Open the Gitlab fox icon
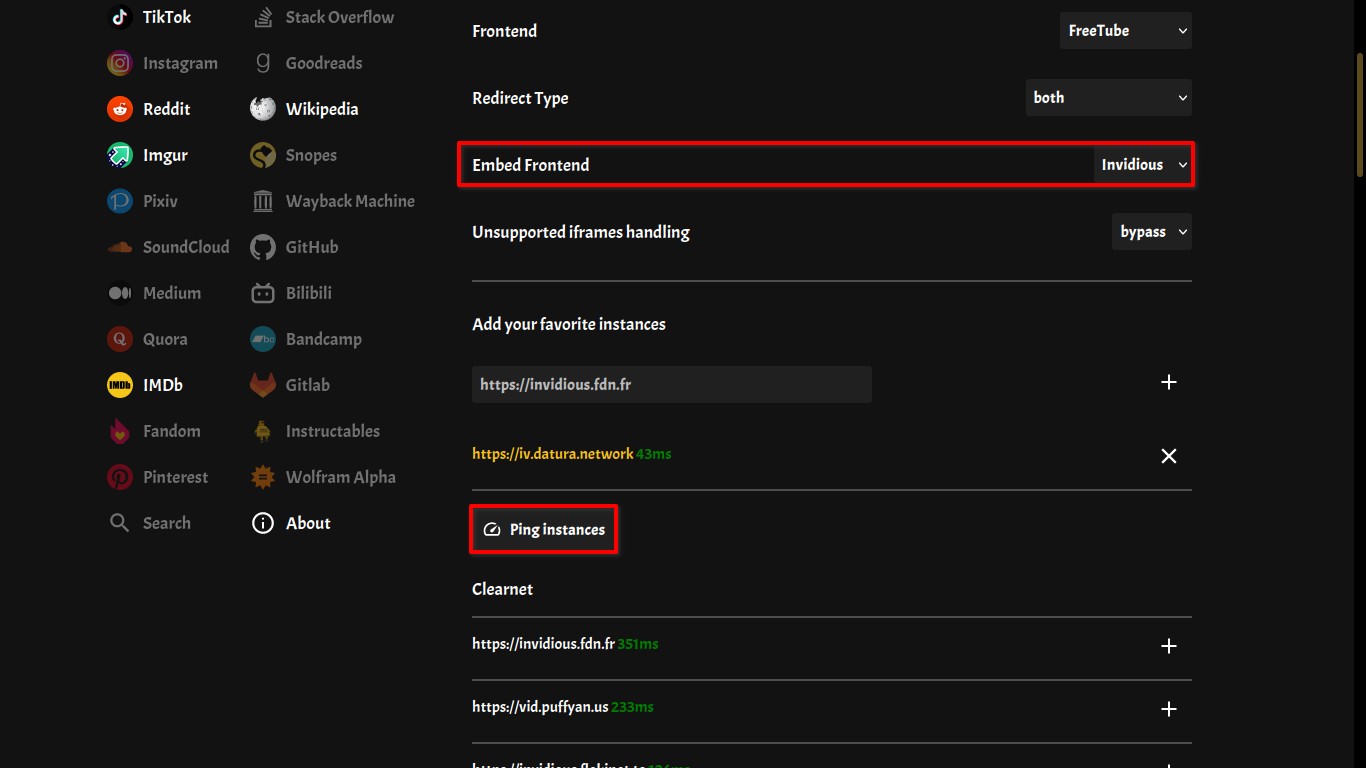Image resolution: width=1366 pixels, height=768 pixels. (x=263, y=385)
